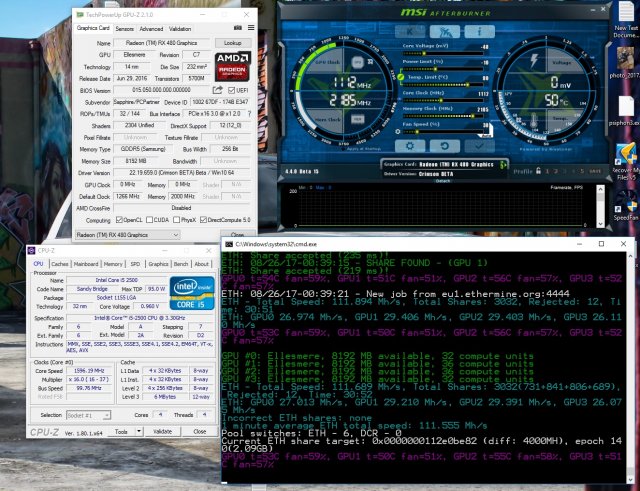Image resolution: width=640 pixels, height=491 pixels.
Task: Toggle the UEFI checkbox
Action: (x=233, y=88)
